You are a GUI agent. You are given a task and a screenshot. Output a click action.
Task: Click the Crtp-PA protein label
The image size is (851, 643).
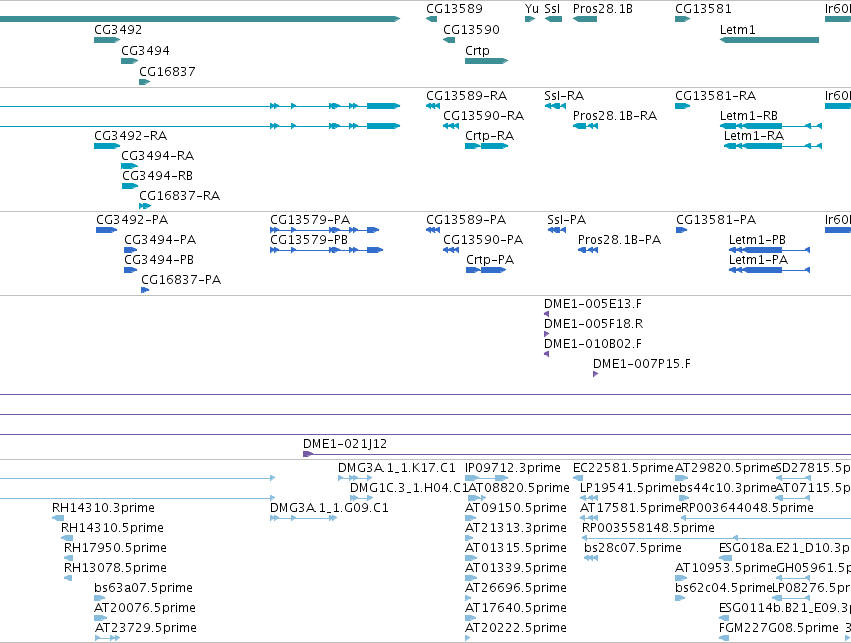[490, 260]
